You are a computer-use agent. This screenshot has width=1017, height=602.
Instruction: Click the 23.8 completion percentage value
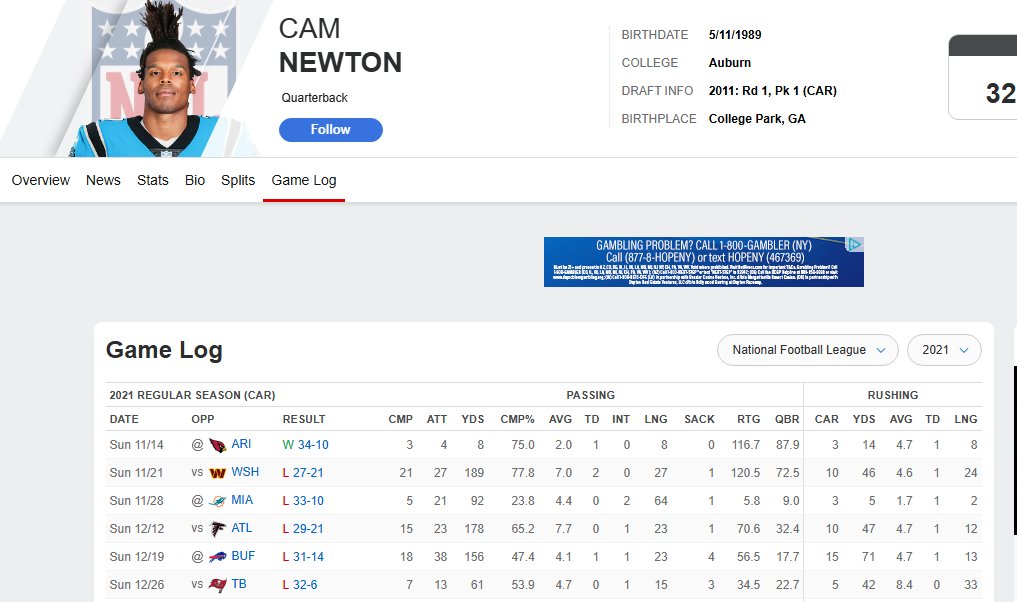(523, 501)
